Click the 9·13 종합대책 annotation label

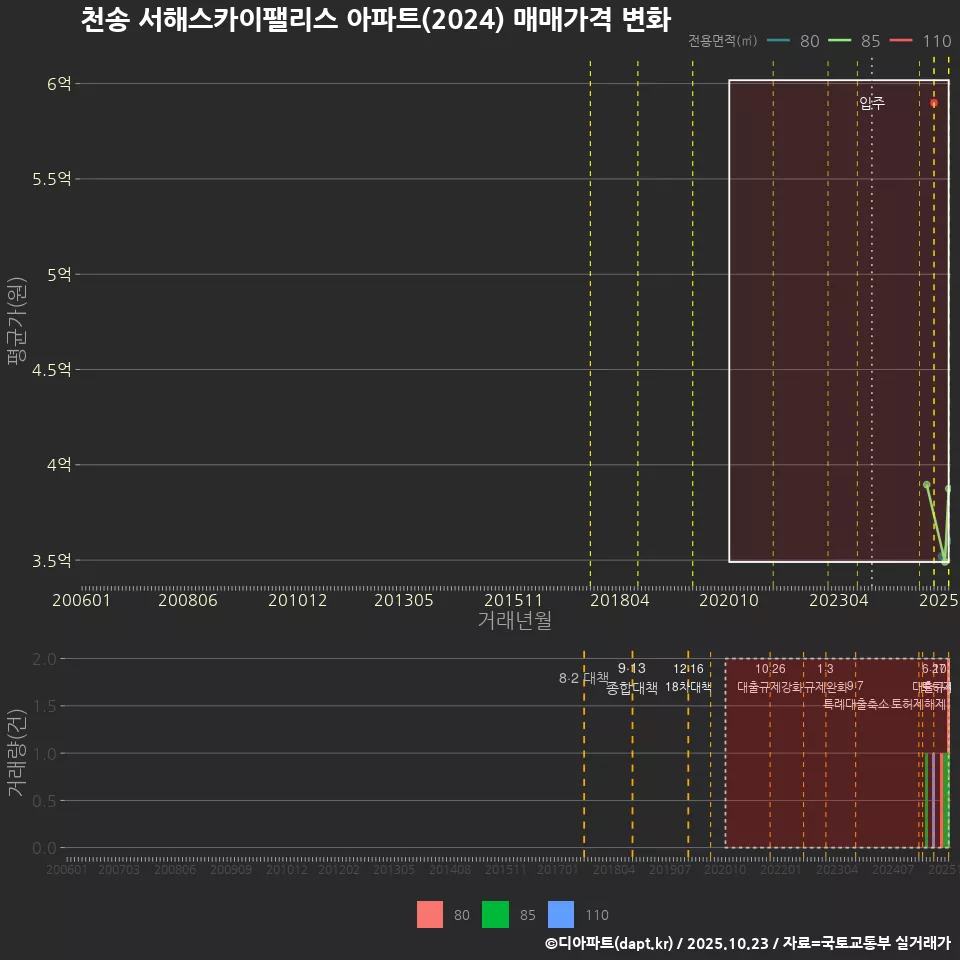click(x=630, y=678)
